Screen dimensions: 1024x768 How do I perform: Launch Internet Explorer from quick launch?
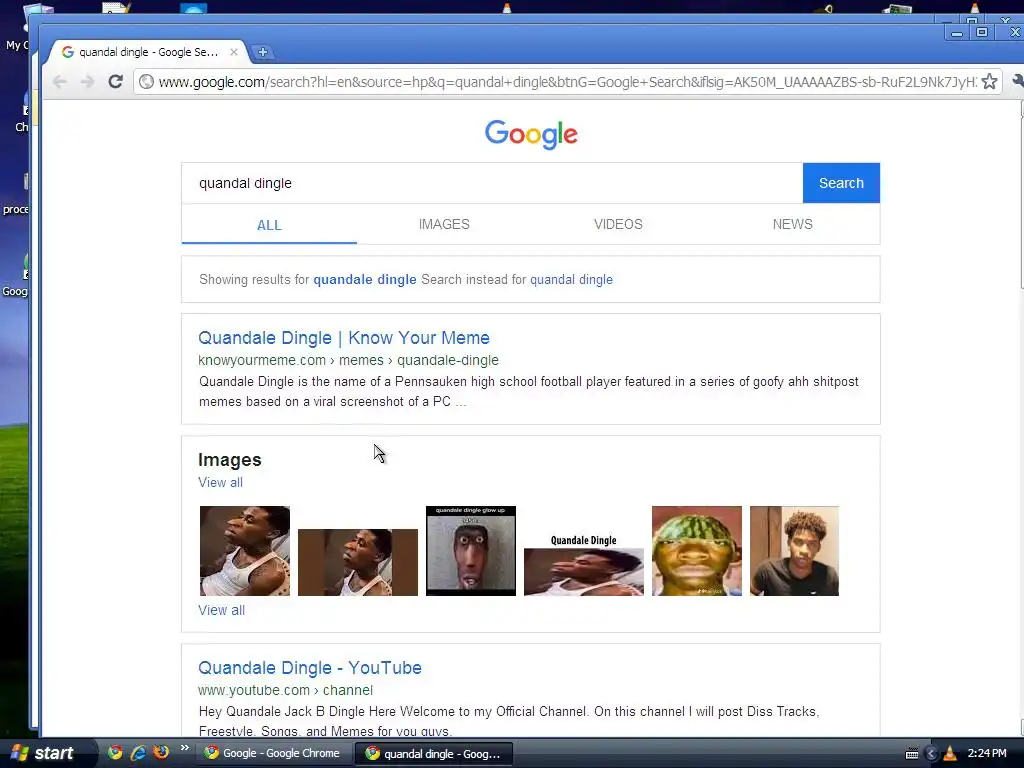[138, 752]
